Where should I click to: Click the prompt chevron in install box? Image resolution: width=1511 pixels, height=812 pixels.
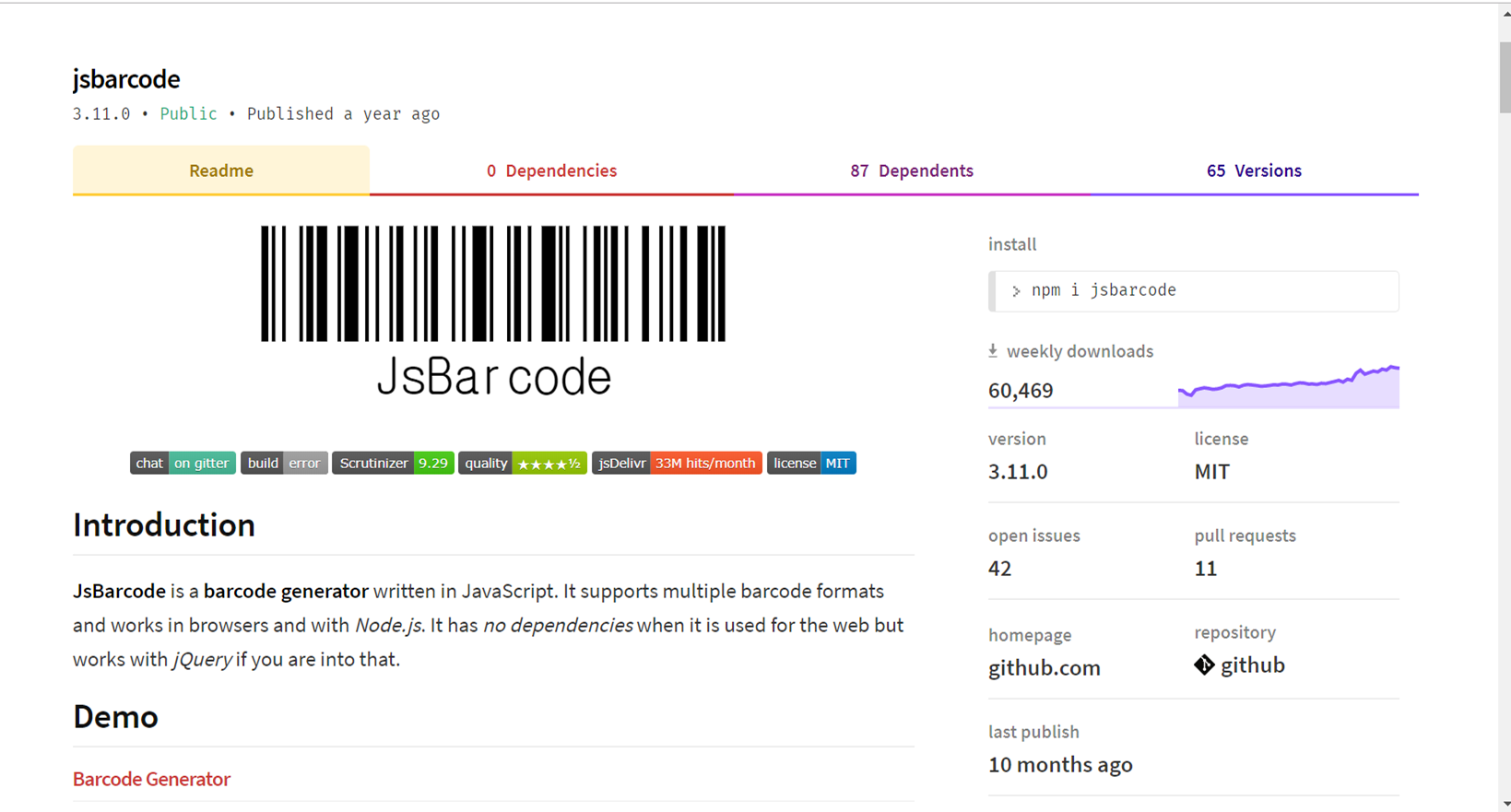(x=1016, y=291)
